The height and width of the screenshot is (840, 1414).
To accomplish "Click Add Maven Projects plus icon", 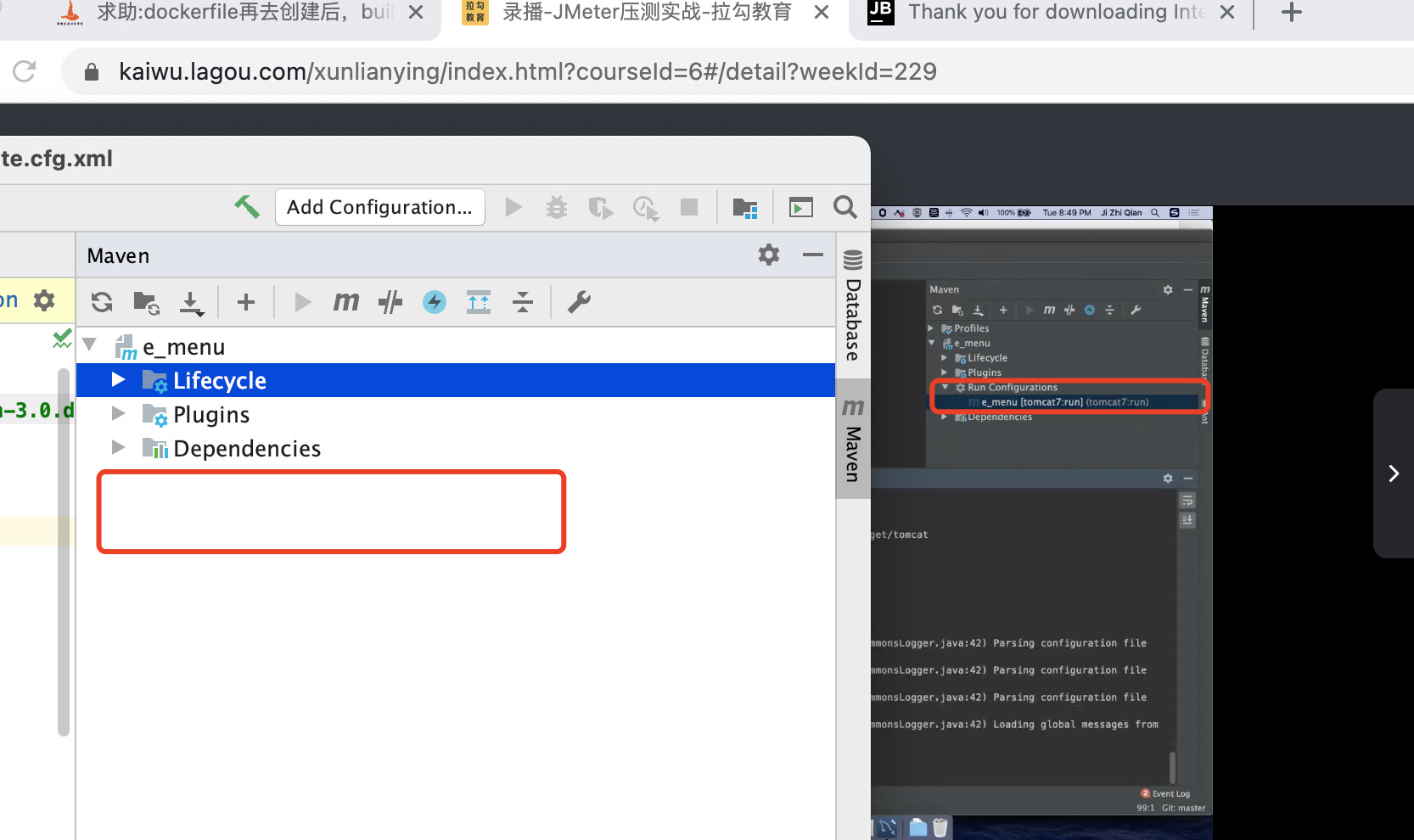I will click(x=246, y=302).
